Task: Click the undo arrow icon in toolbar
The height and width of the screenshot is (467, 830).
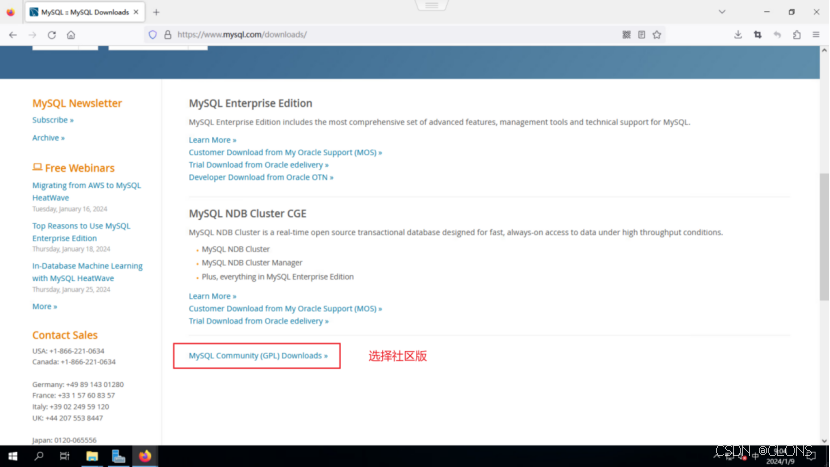Action: click(x=777, y=35)
